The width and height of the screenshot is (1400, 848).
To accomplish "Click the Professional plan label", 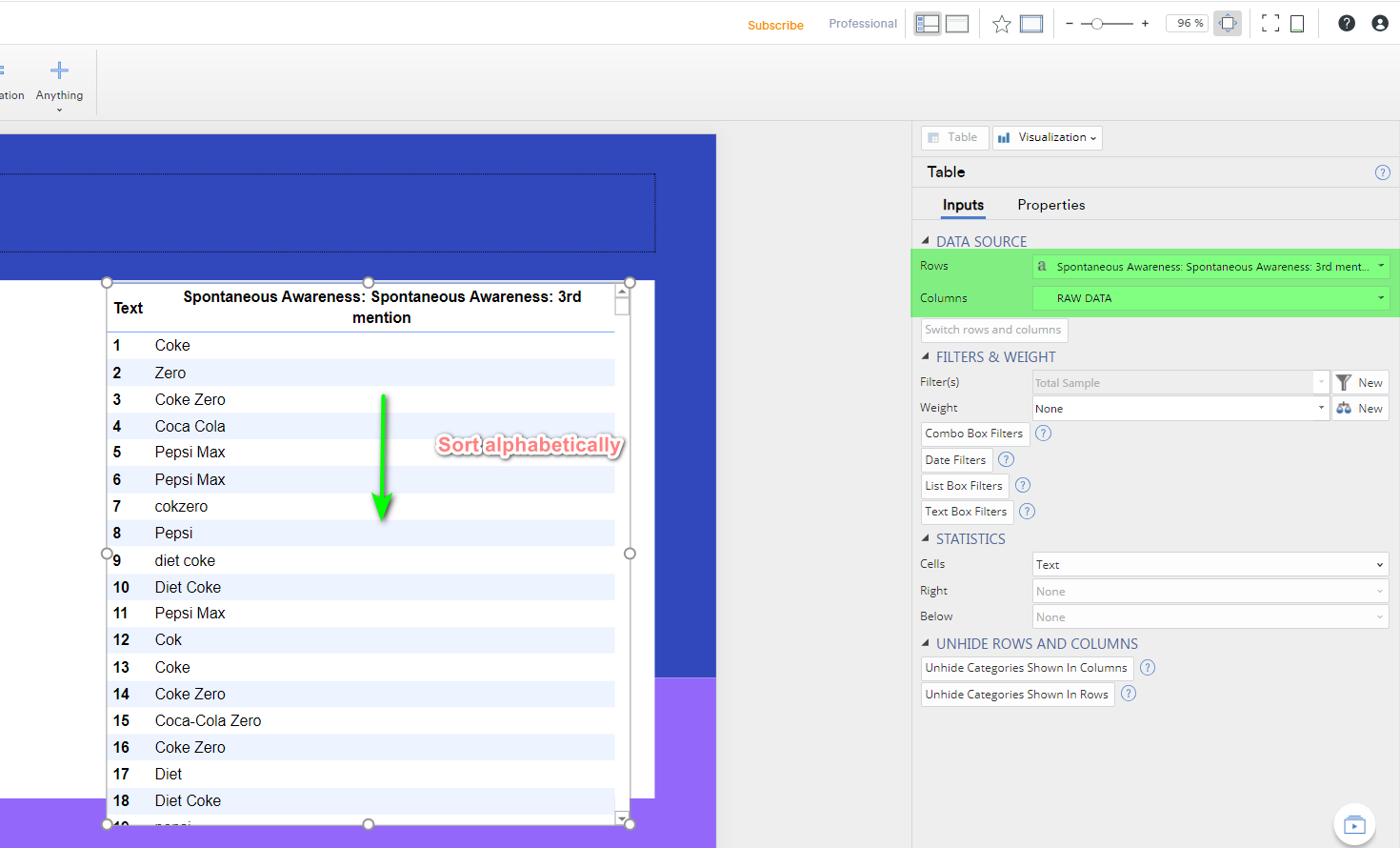I will pos(863,24).
